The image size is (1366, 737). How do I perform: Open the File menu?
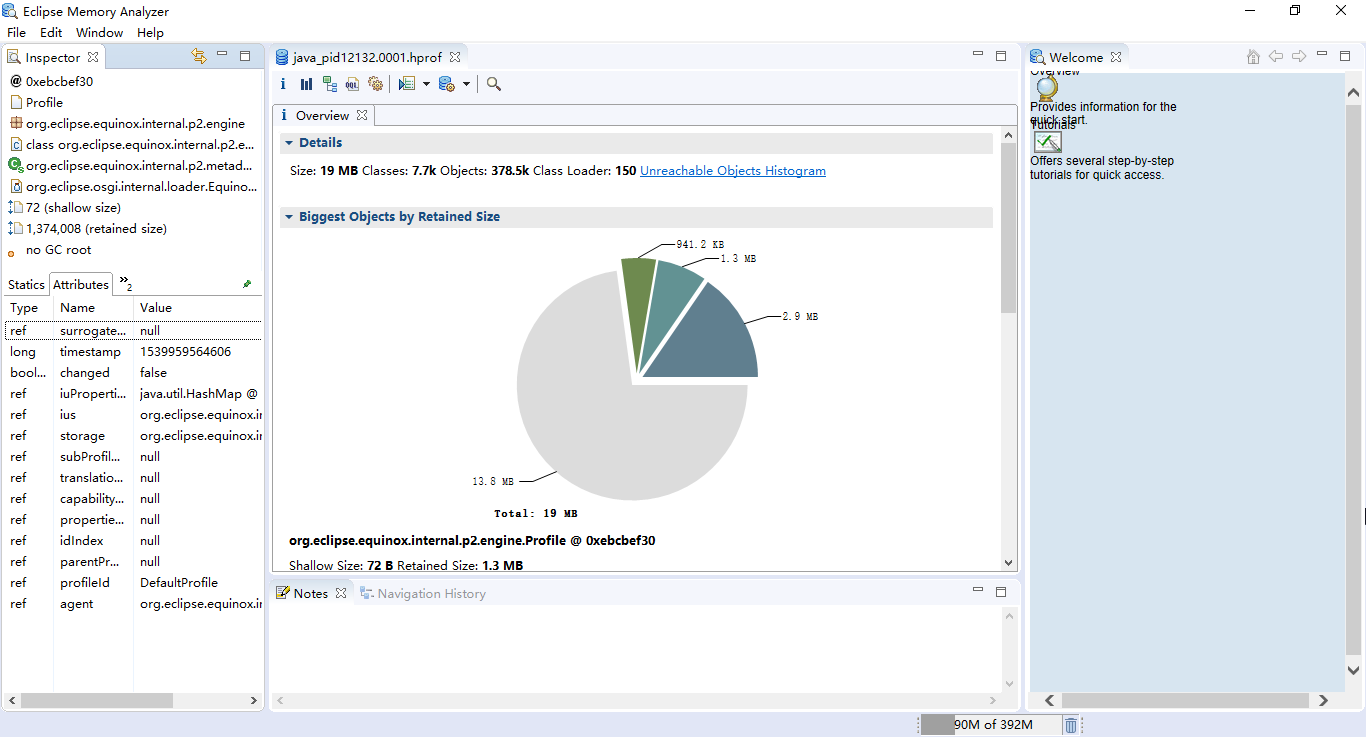pos(16,33)
